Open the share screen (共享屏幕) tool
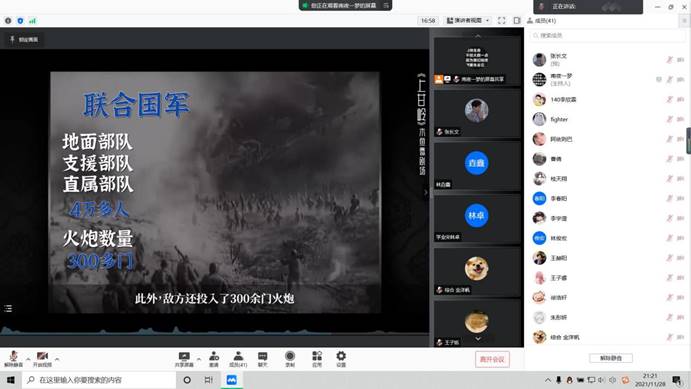 click(184, 359)
